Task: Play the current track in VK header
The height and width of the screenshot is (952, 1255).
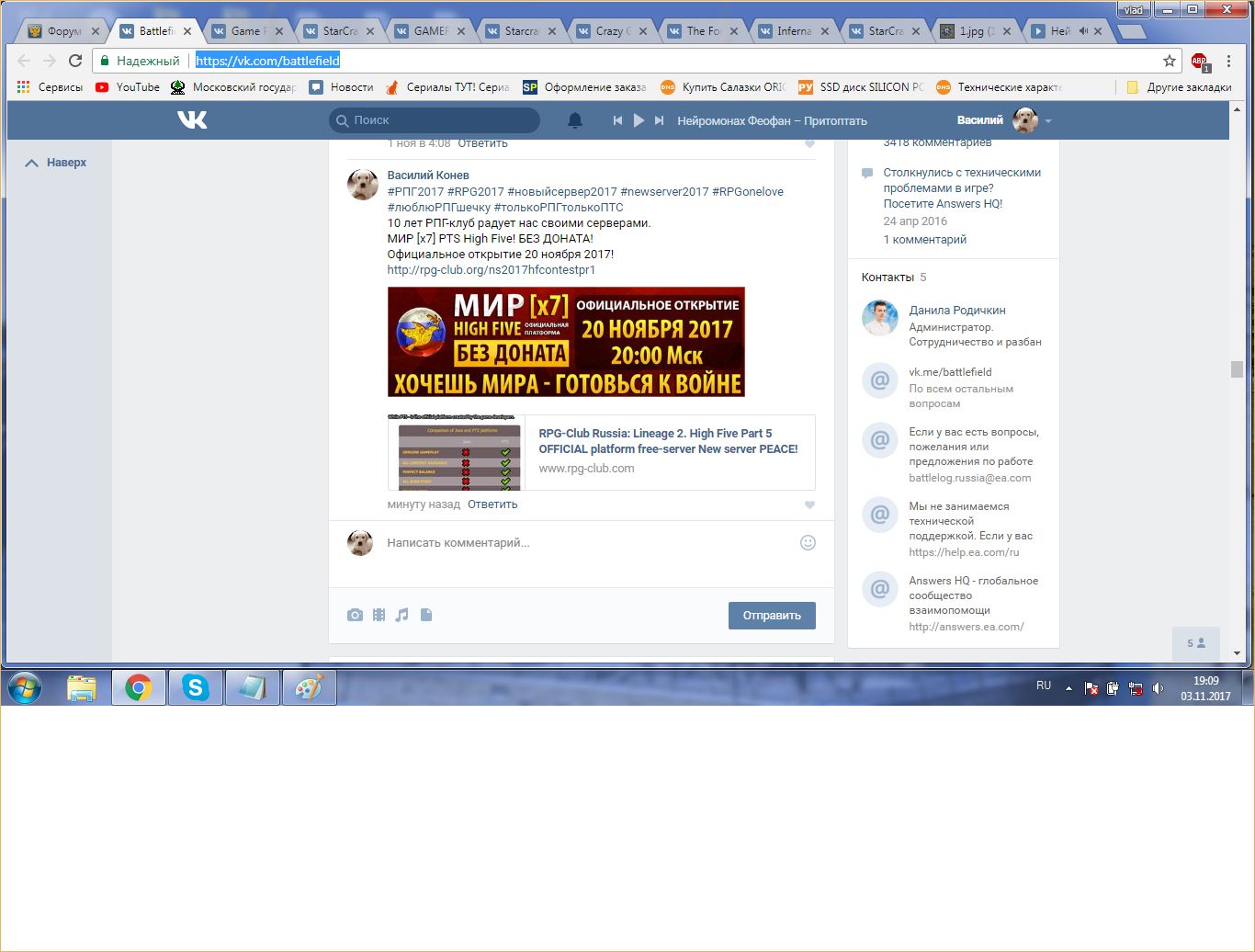Action: pyautogui.click(x=639, y=120)
